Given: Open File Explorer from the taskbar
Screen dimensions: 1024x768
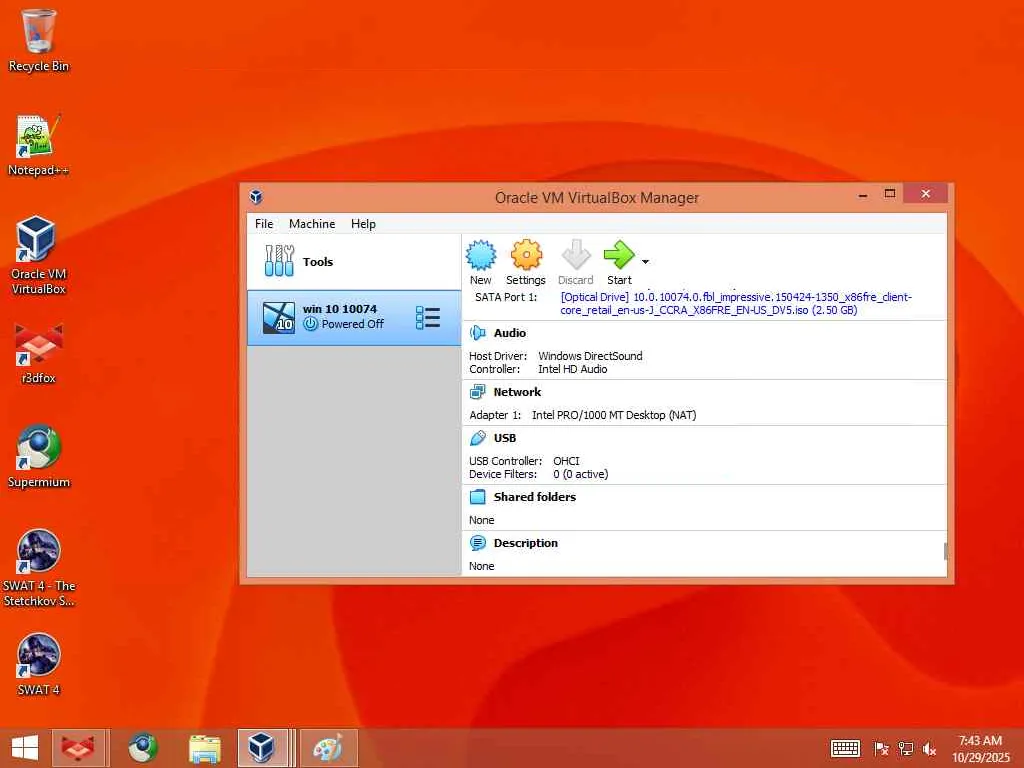Looking at the screenshot, I should pos(204,748).
